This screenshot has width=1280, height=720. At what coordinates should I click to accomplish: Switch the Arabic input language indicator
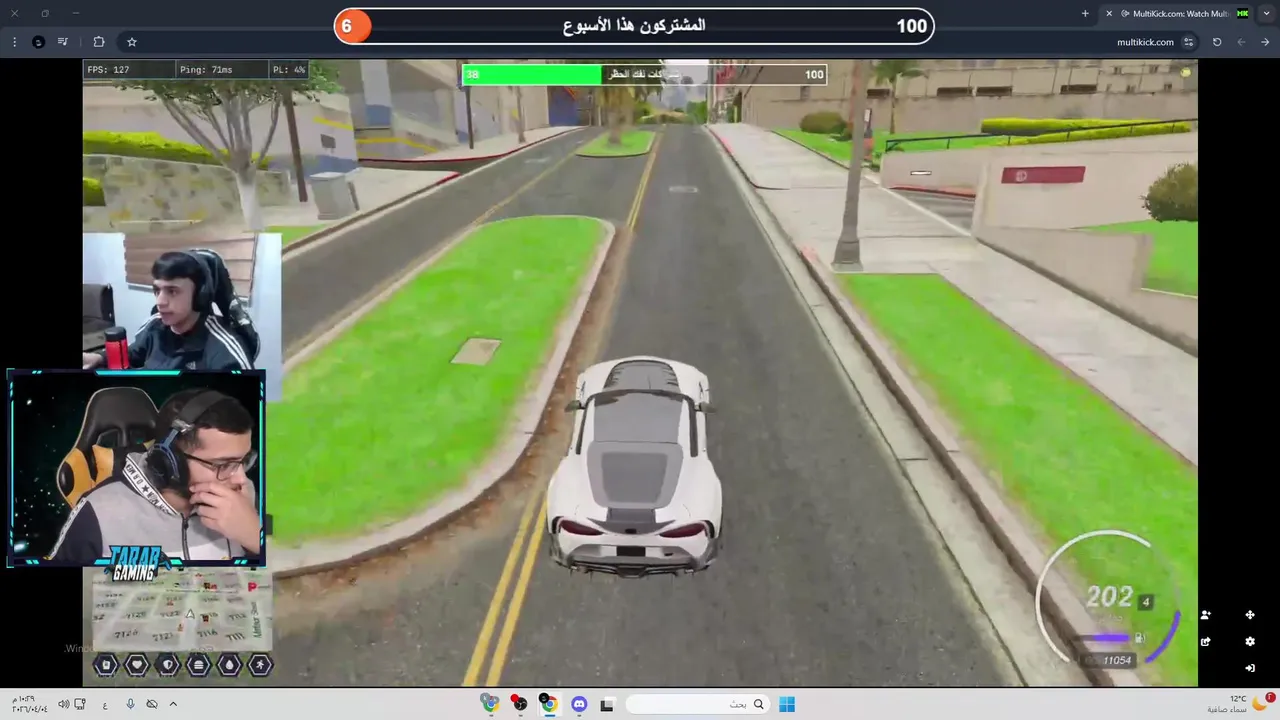point(105,705)
